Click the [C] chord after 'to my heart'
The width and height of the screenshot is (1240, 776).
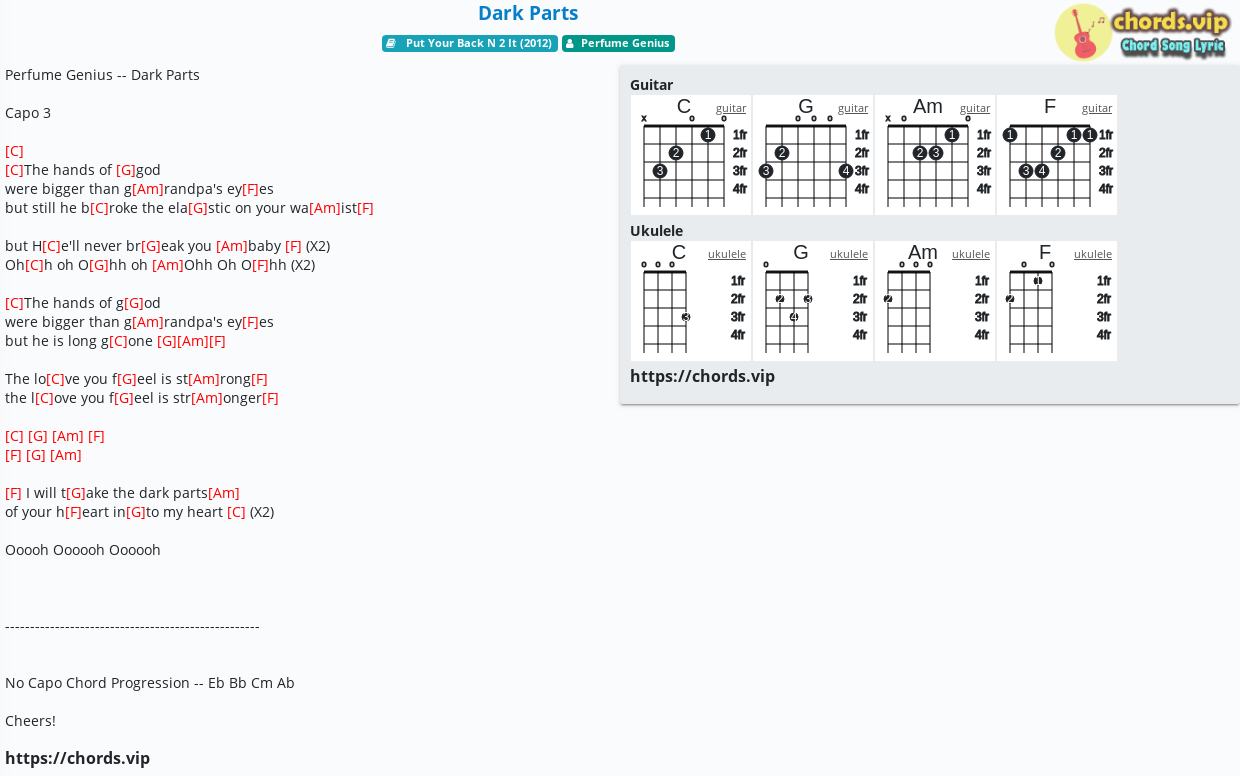236,512
